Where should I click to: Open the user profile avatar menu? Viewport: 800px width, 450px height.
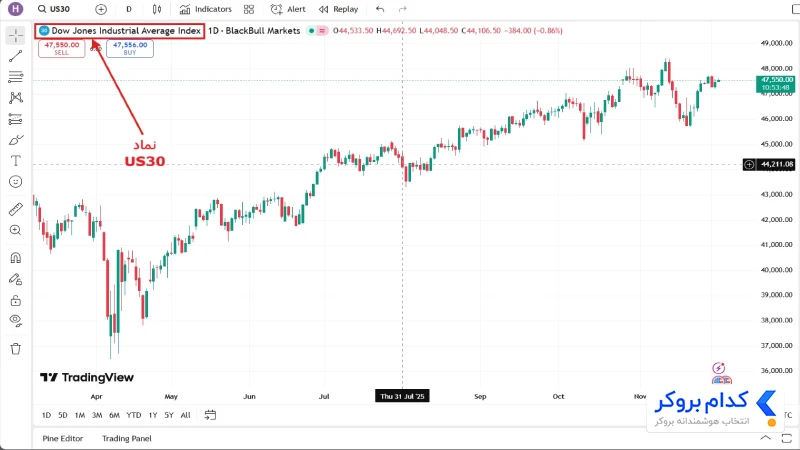[15, 9]
